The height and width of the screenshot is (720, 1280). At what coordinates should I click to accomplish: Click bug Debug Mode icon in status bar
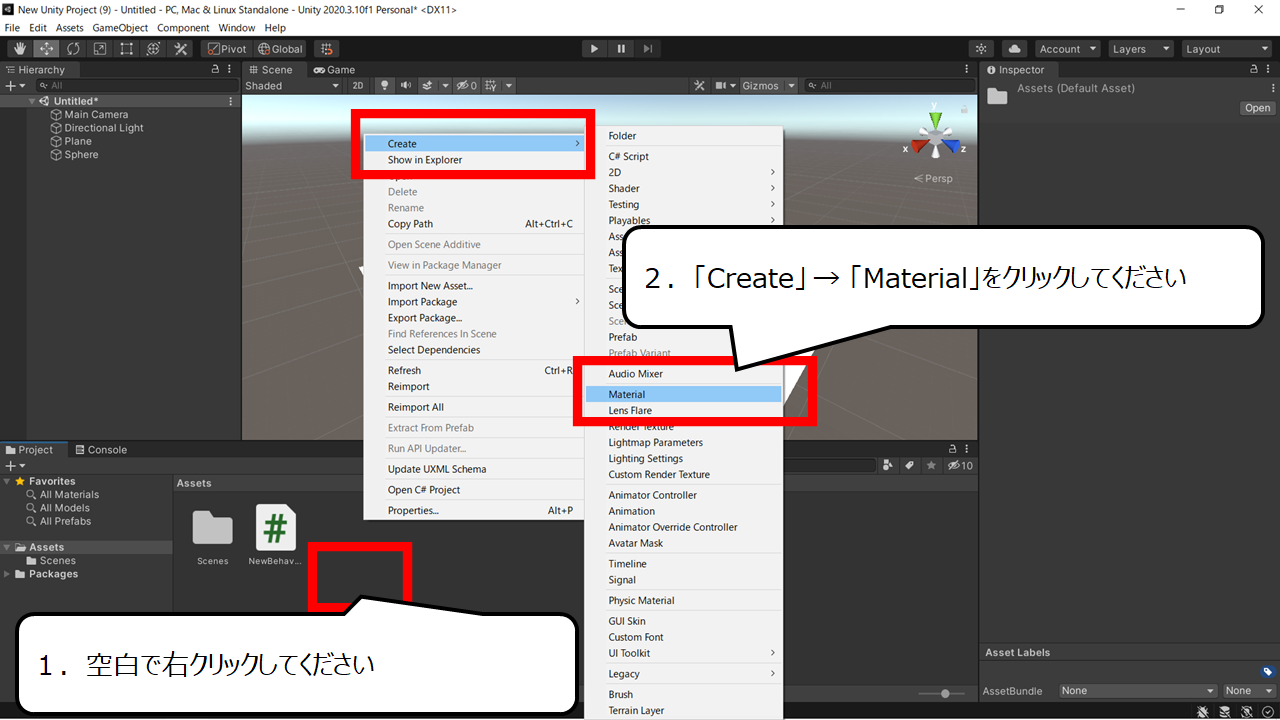tap(1203, 711)
